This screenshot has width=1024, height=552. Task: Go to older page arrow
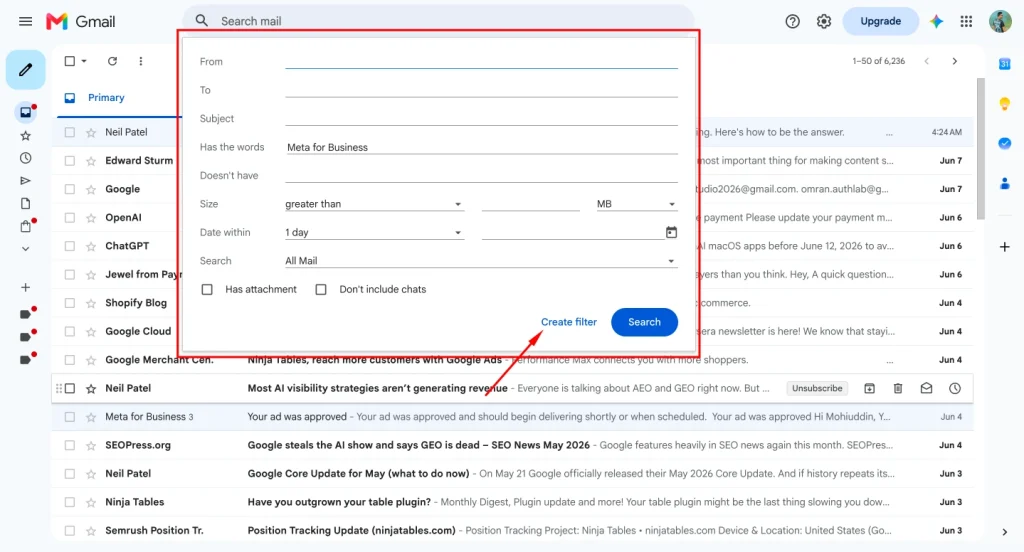pos(955,61)
